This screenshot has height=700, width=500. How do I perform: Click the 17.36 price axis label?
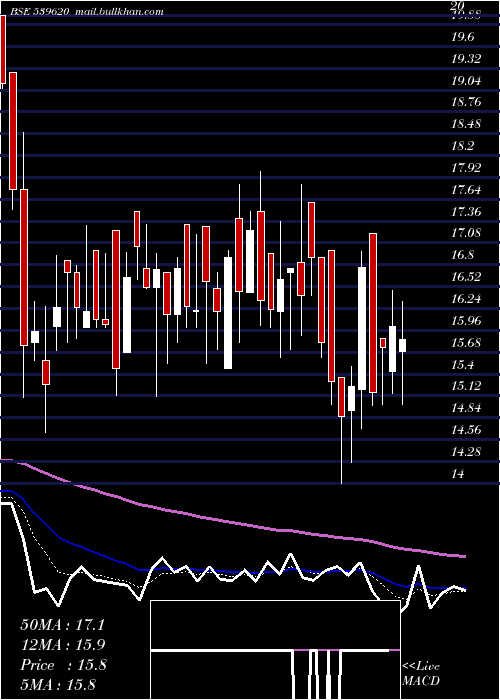[466, 212]
